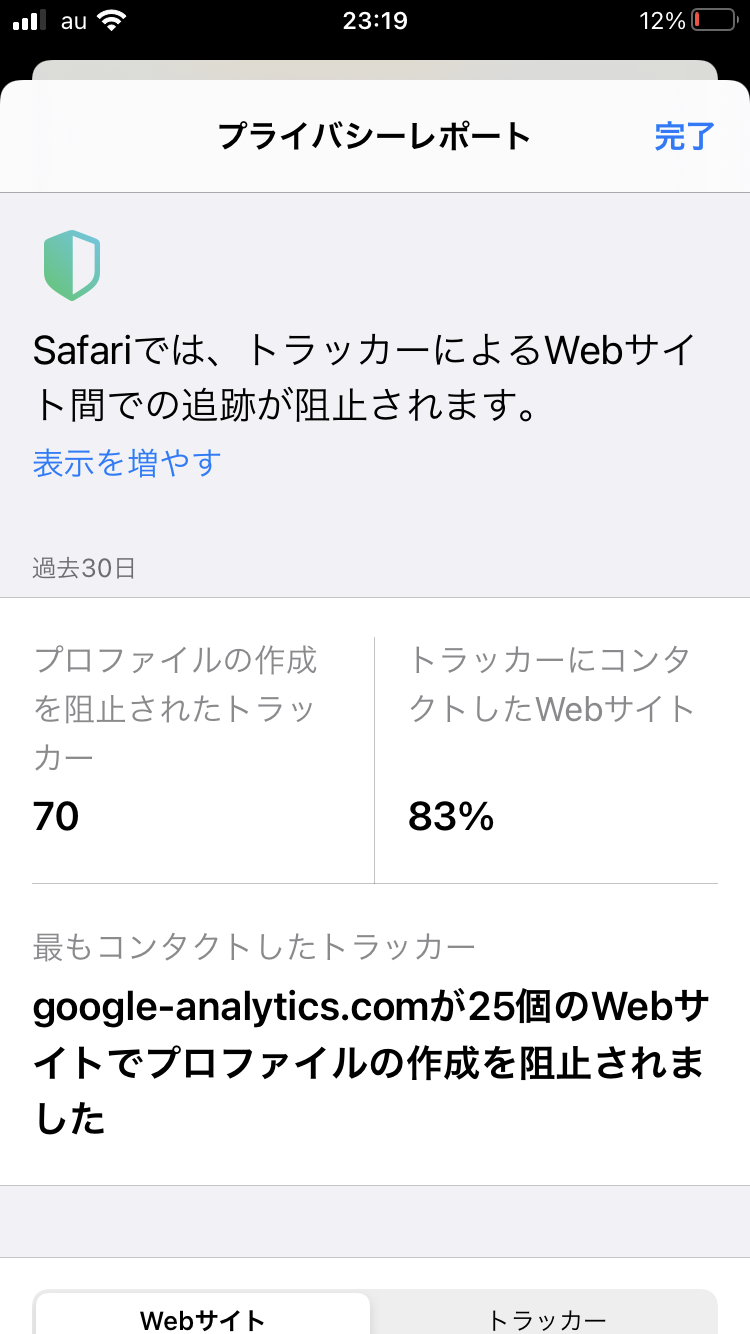Tap the green privacy shield icon
Image resolution: width=750 pixels, height=1334 pixels.
point(72,265)
